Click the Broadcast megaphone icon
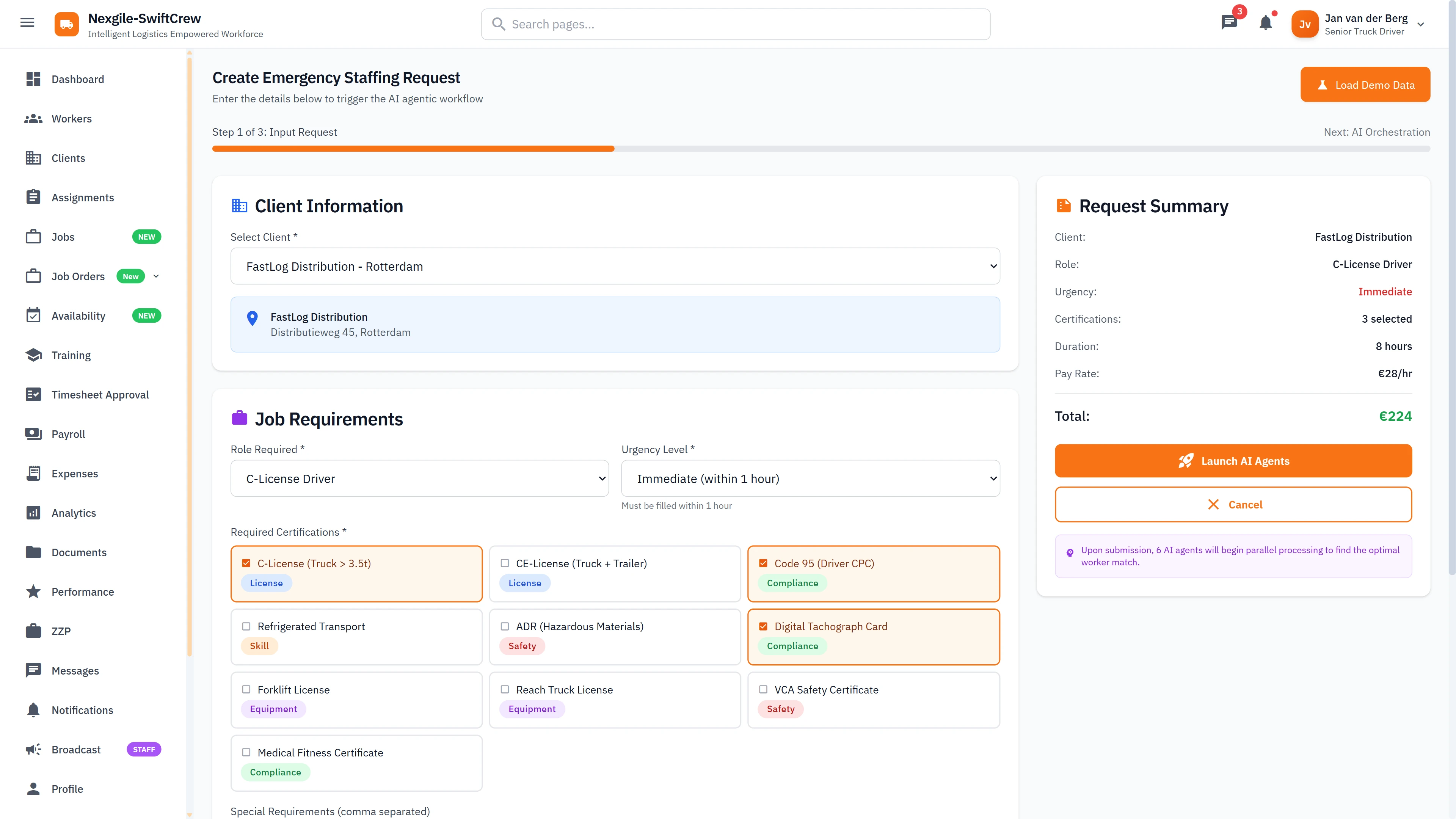 33,749
